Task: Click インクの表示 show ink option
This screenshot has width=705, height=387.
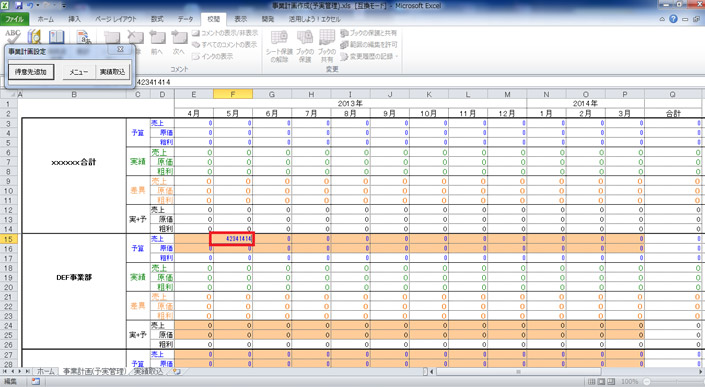Action: pyautogui.click(x=213, y=56)
